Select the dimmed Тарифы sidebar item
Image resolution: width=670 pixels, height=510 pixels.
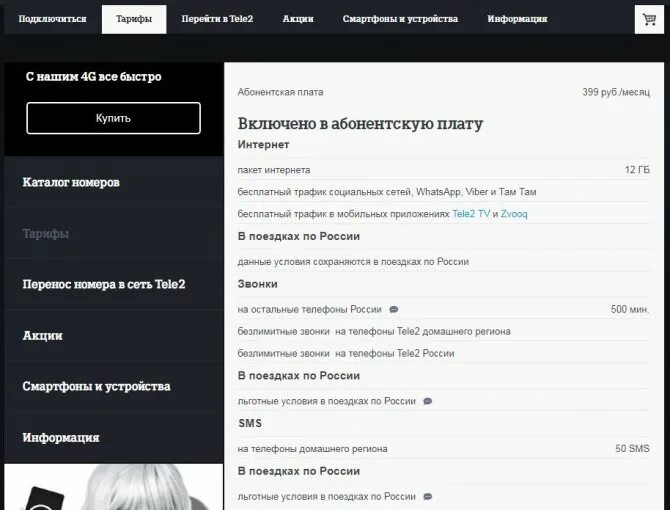point(114,234)
